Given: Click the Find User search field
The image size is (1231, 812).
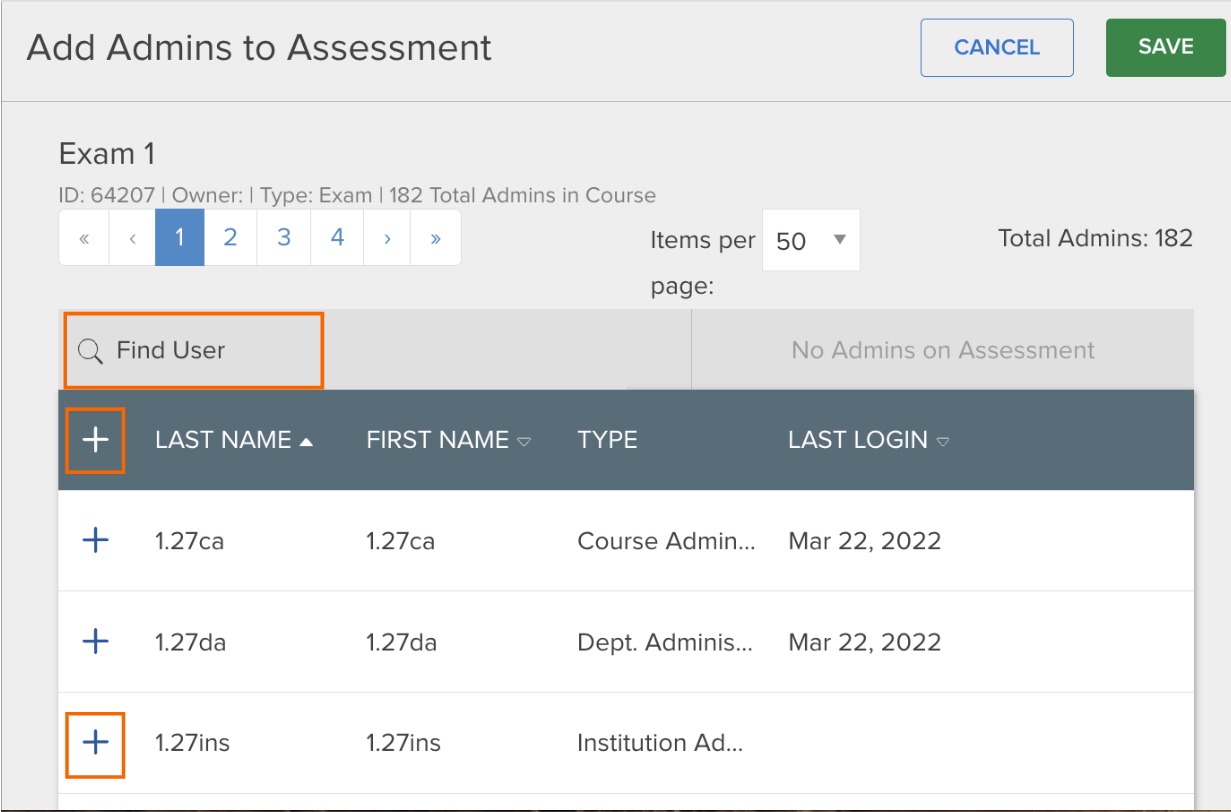Looking at the screenshot, I should click(194, 350).
